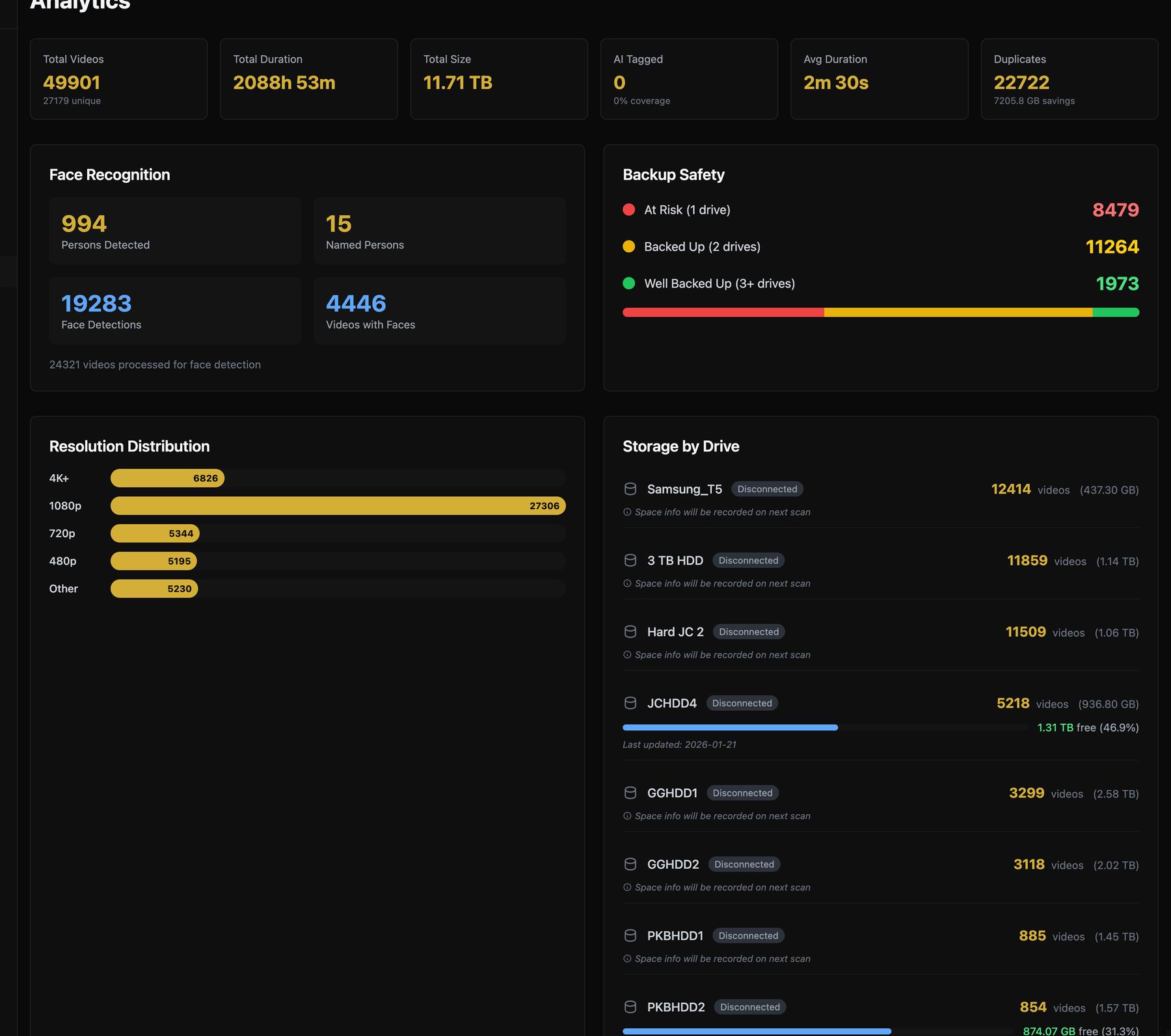This screenshot has height=1036, width=1171.
Task: Click the info icon under PKBHDD1
Action: click(x=627, y=958)
